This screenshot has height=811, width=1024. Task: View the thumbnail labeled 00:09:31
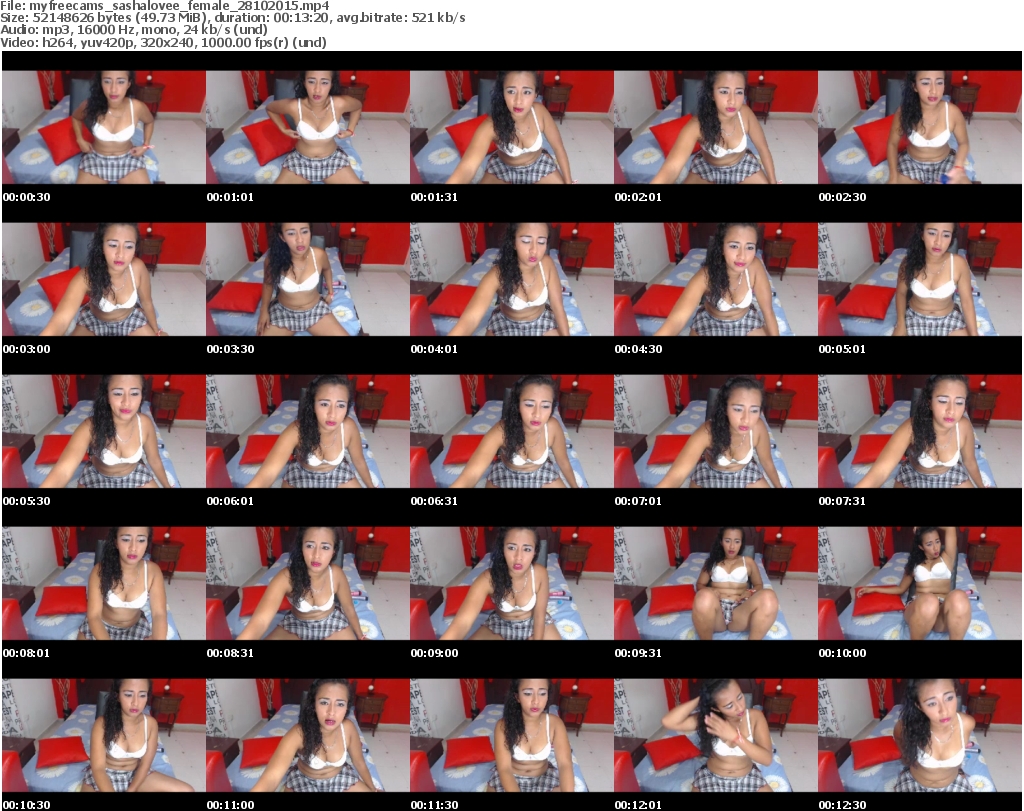716,583
